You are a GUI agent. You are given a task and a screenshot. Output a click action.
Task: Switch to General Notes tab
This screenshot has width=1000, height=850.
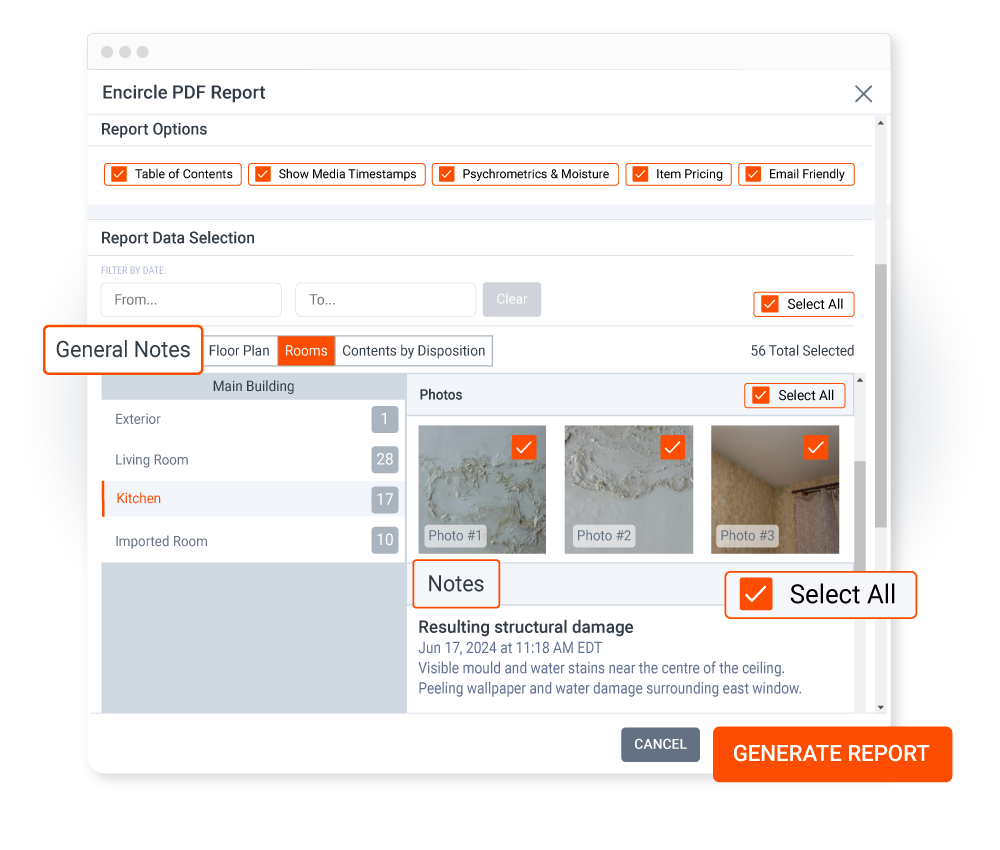[x=123, y=349]
